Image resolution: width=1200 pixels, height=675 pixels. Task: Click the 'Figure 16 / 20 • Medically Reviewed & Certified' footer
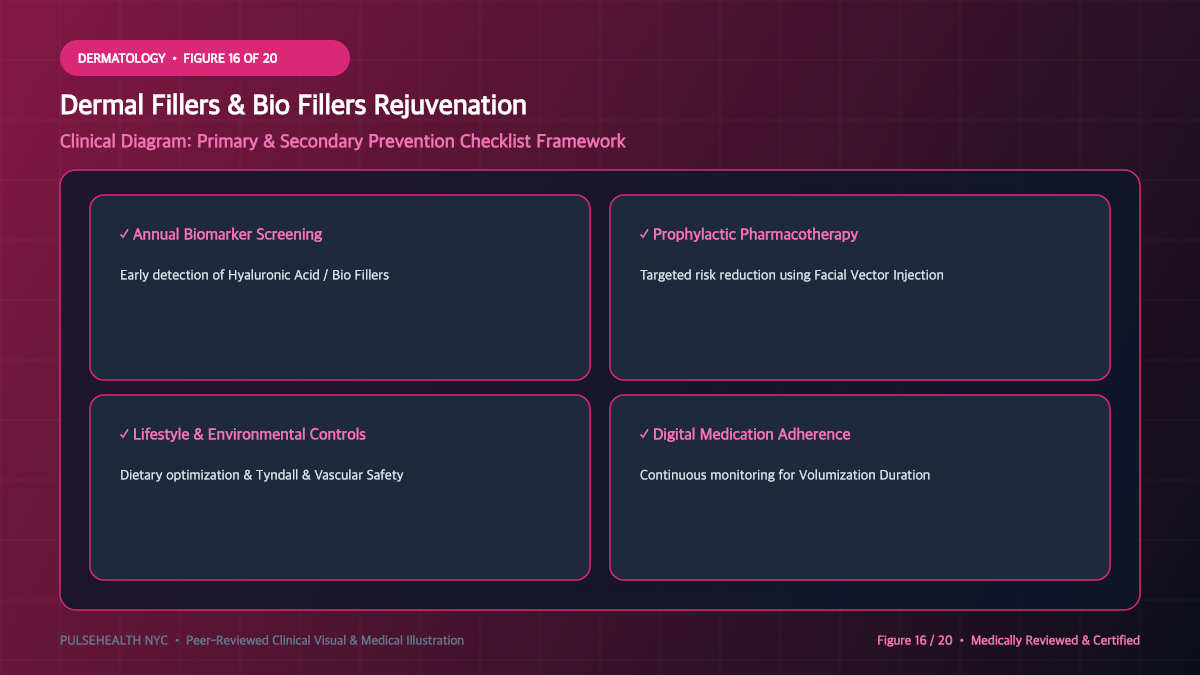click(x=1008, y=640)
